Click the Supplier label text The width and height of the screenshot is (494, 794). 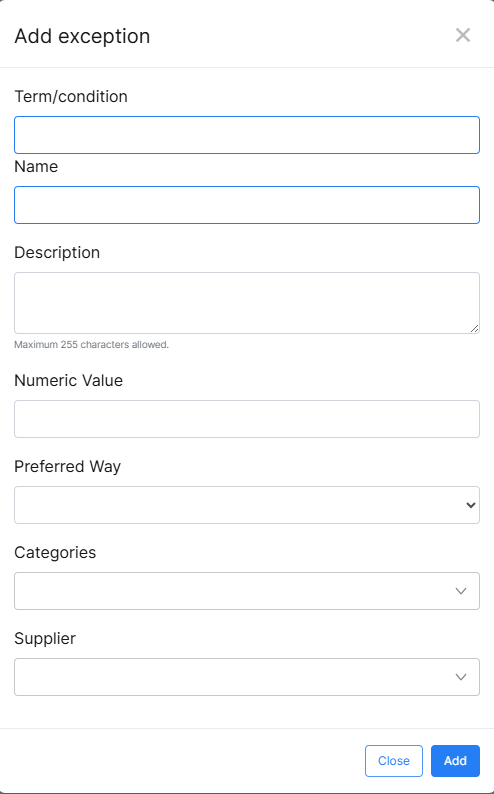pyautogui.click(x=45, y=639)
